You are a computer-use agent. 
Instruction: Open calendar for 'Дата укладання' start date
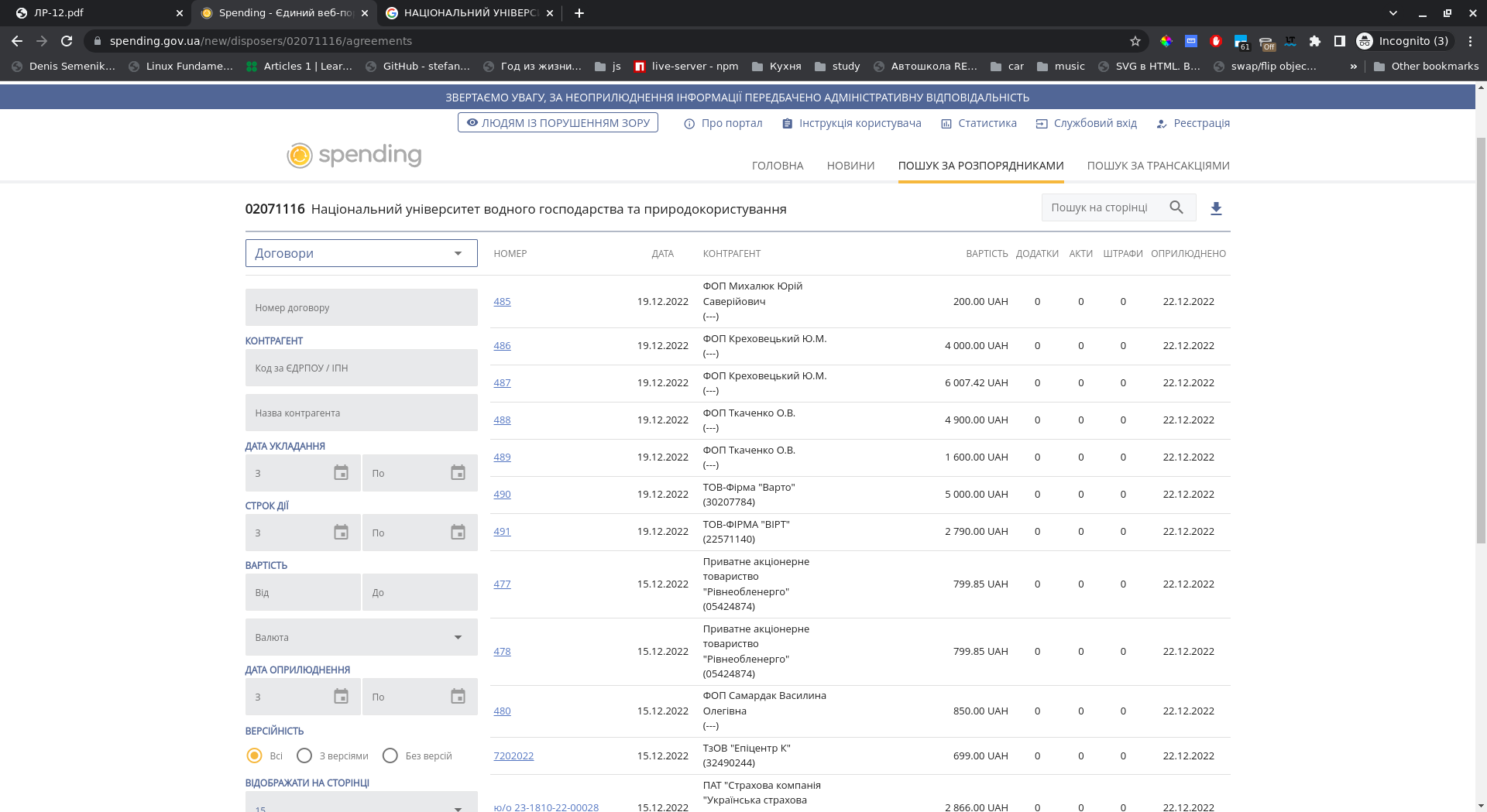click(x=341, y=473)
